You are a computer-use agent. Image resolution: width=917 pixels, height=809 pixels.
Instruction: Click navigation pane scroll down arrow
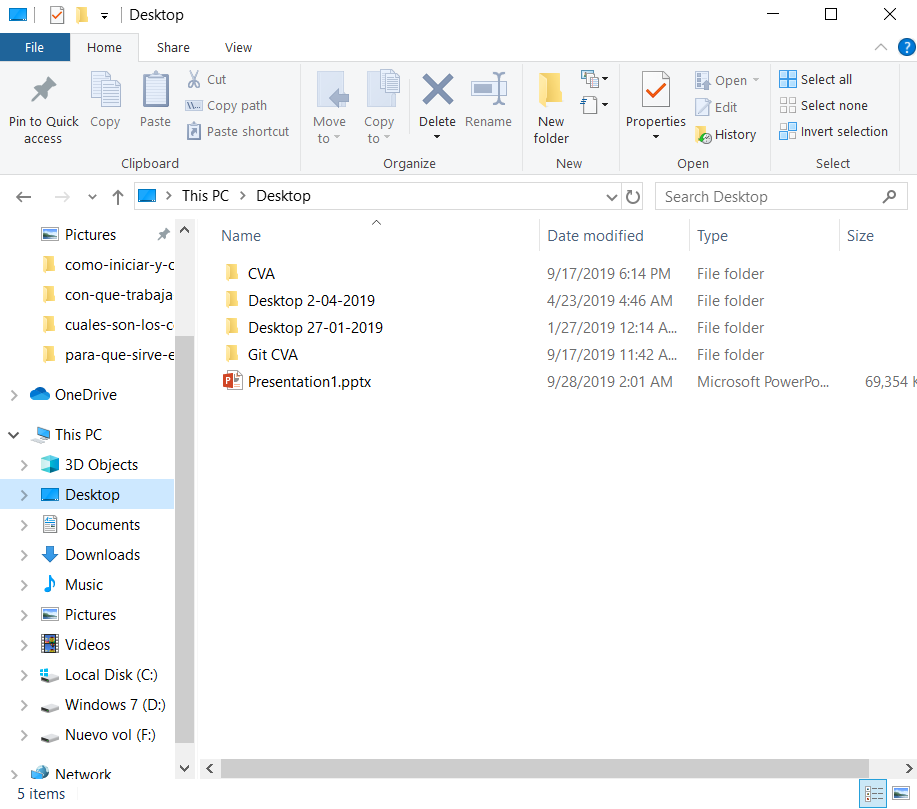[x=184, y=768]
